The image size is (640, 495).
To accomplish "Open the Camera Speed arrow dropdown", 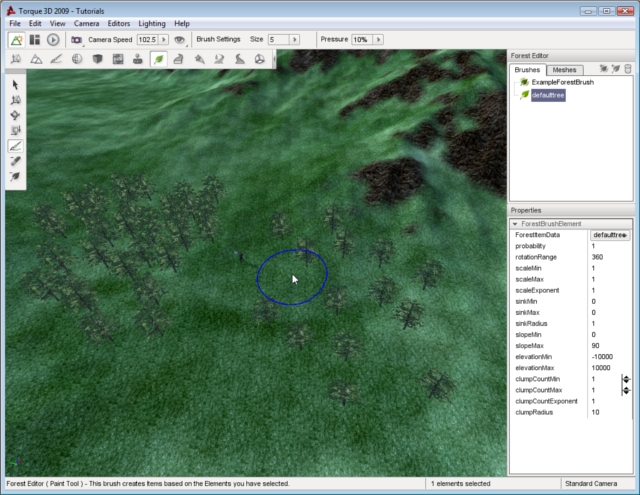I will tap(164, 39).
